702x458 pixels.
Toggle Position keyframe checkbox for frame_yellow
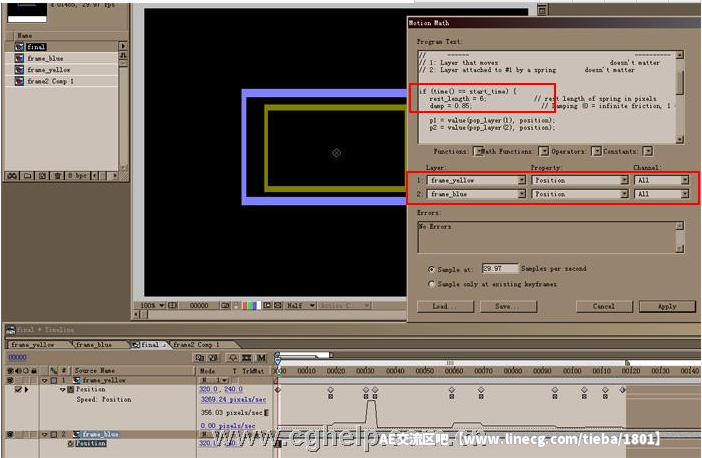pyautogui.click(x=18, y=390)
